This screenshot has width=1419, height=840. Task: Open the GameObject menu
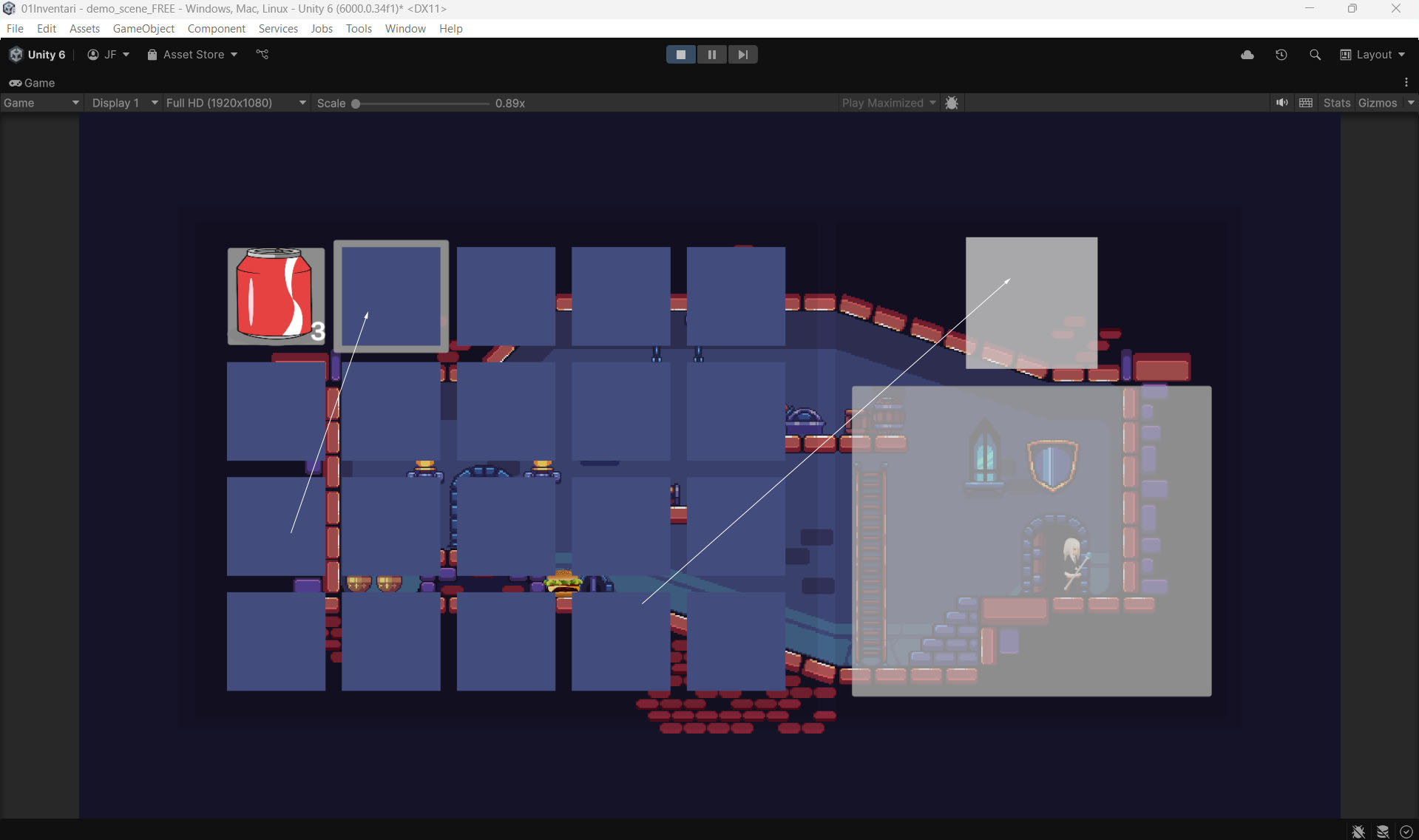[143, 28]
